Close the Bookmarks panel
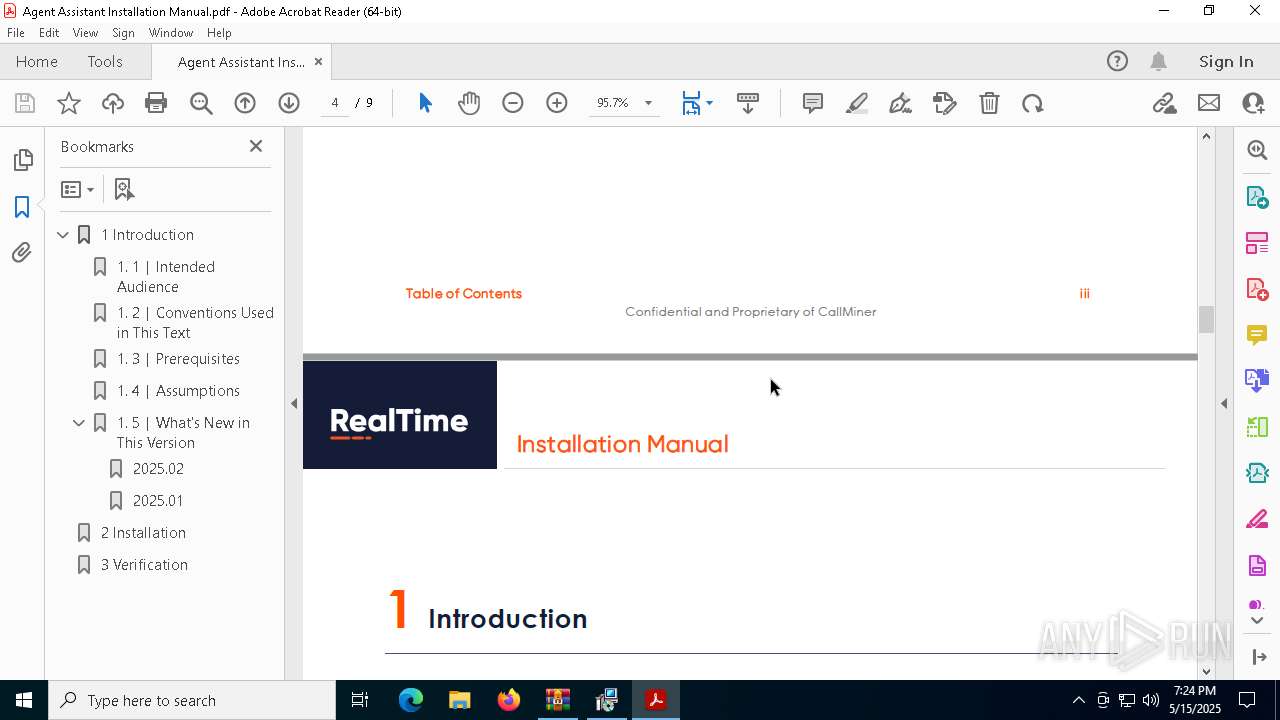1280x720 pixels. click(x=256, y=146)
